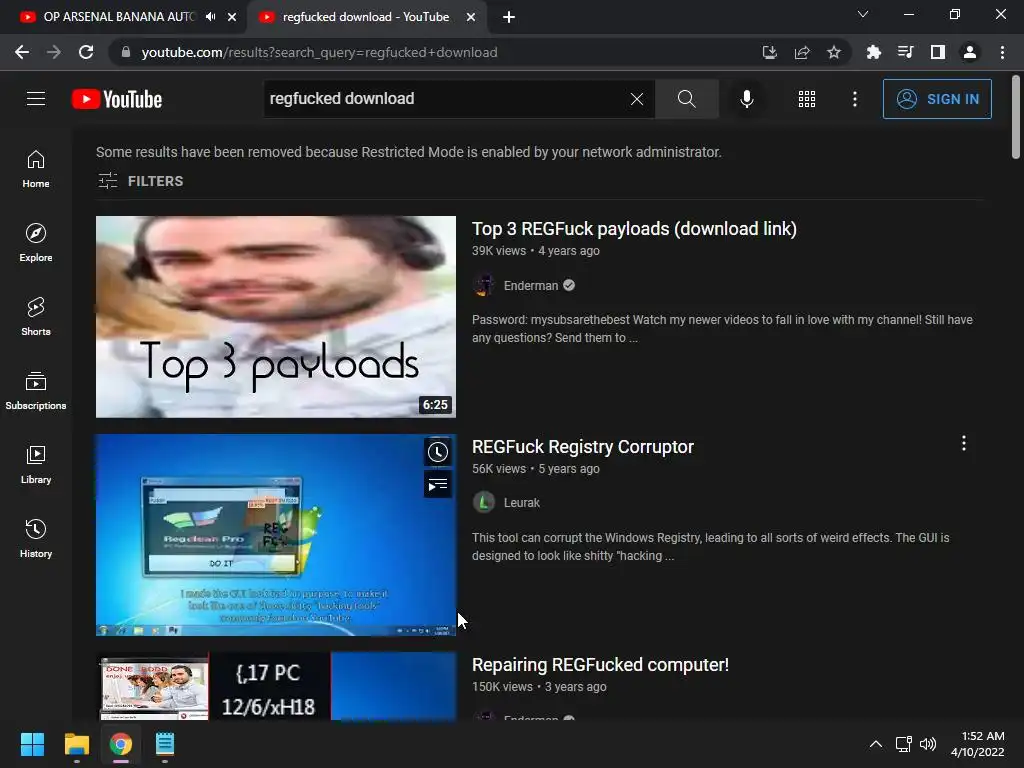
Task: Open Repairing REGFucked computer thumbnail
Action: [276, 686]
